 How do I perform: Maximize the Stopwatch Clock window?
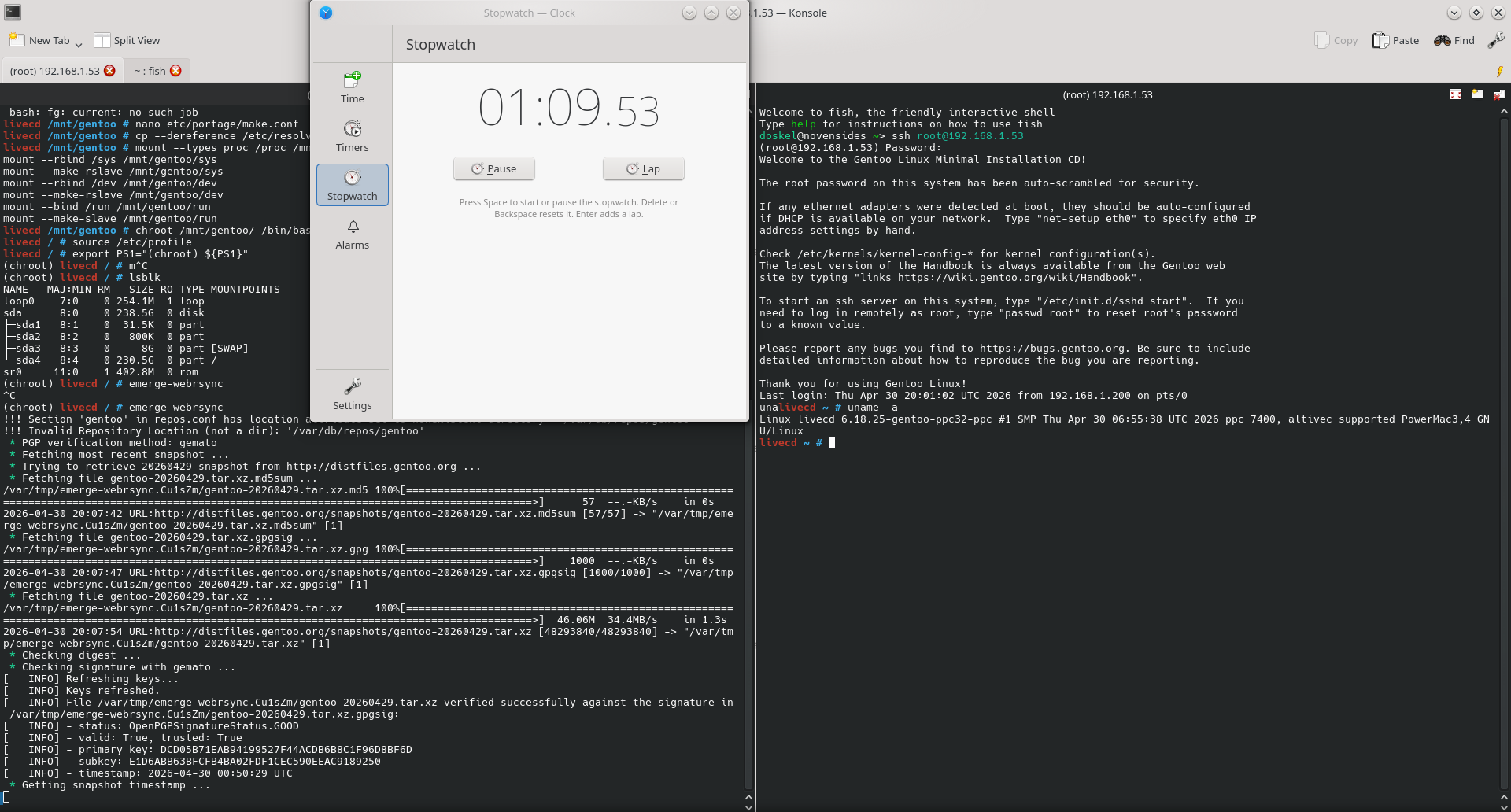pos(711,13)
